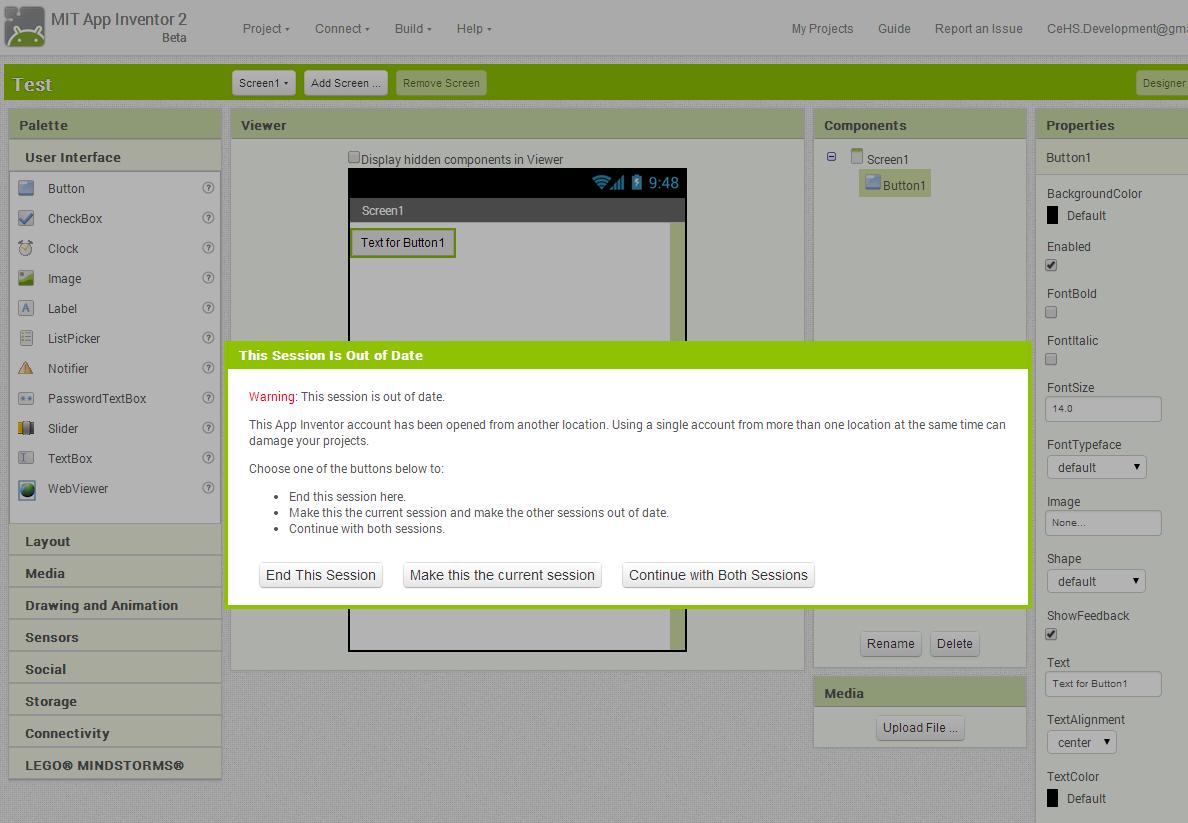Screen dimensions: 1188x823
Task: Toggle the ShowFeedback checkbox
Action: [x=1052, y=634]
